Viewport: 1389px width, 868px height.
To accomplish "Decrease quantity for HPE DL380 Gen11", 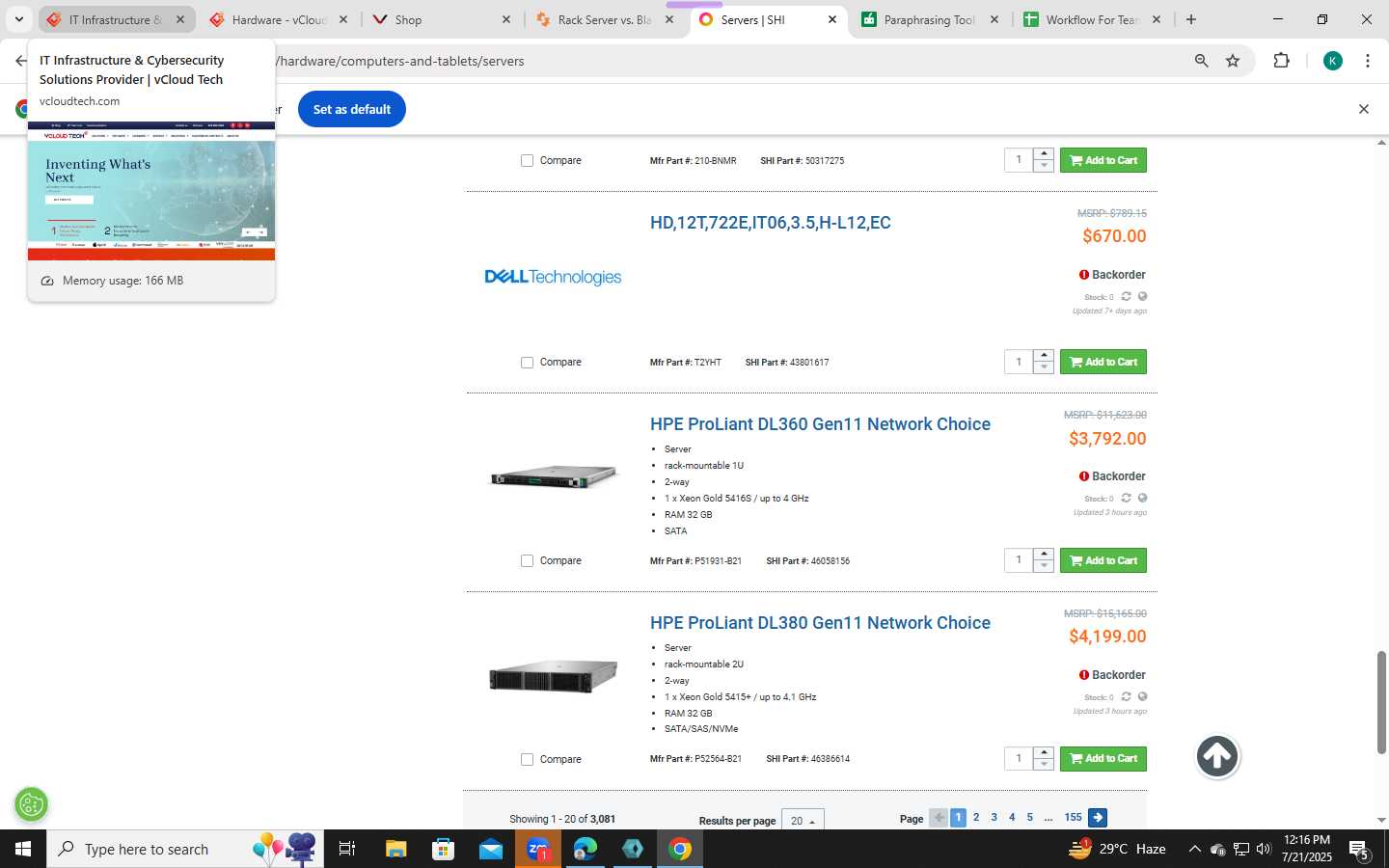I will [1044, 765].
